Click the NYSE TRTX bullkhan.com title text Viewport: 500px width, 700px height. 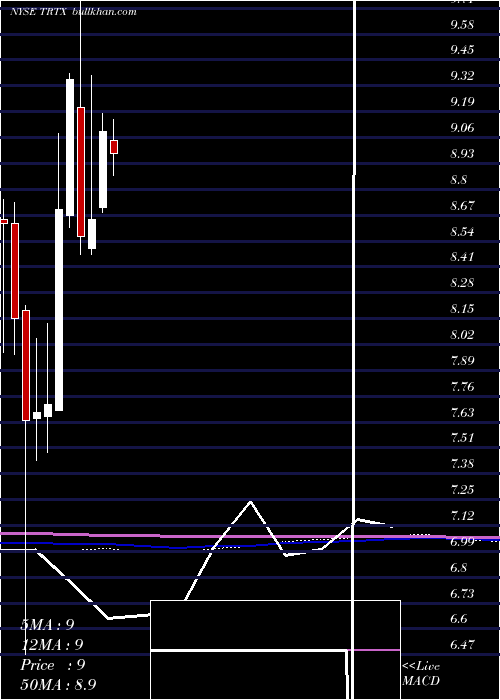(x=73, y=12)
